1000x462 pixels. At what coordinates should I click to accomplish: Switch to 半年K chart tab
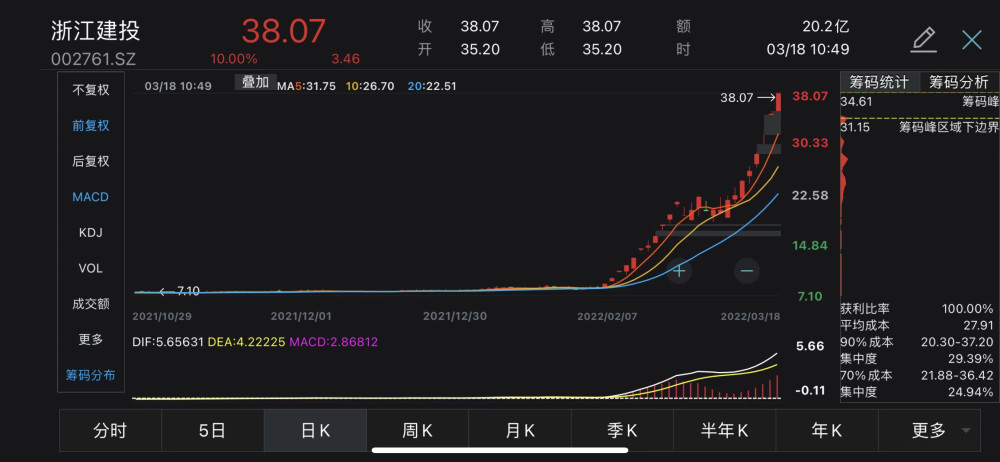(724, 431)
